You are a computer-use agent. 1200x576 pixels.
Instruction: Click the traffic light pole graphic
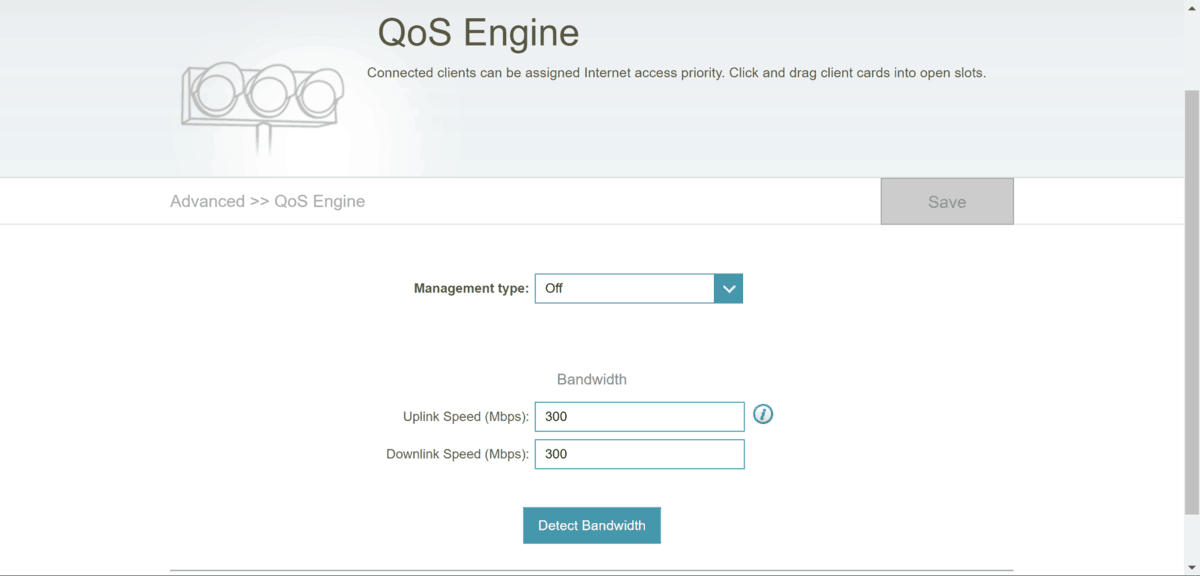tap(264, 138)
